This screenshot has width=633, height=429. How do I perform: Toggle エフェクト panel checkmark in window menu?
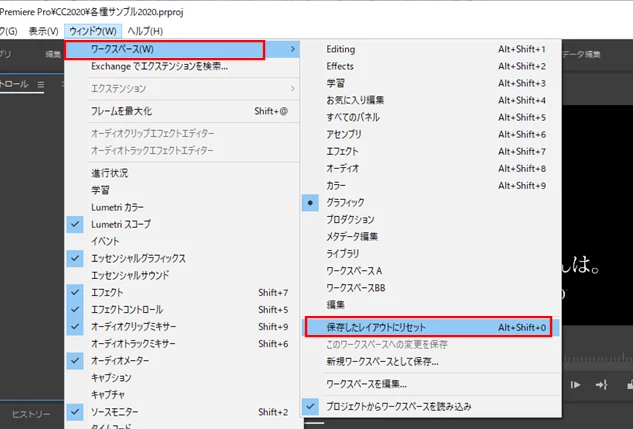75,292
